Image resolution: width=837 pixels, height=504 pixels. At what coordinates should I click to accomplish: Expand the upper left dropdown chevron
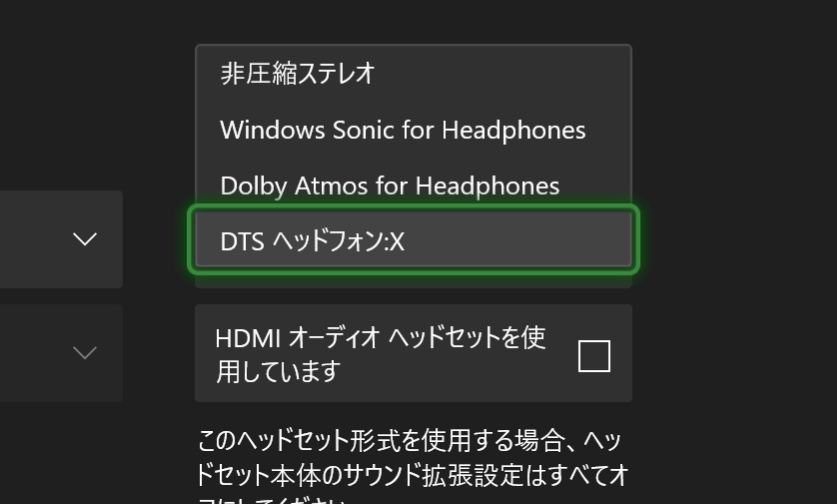pos(85,239)
